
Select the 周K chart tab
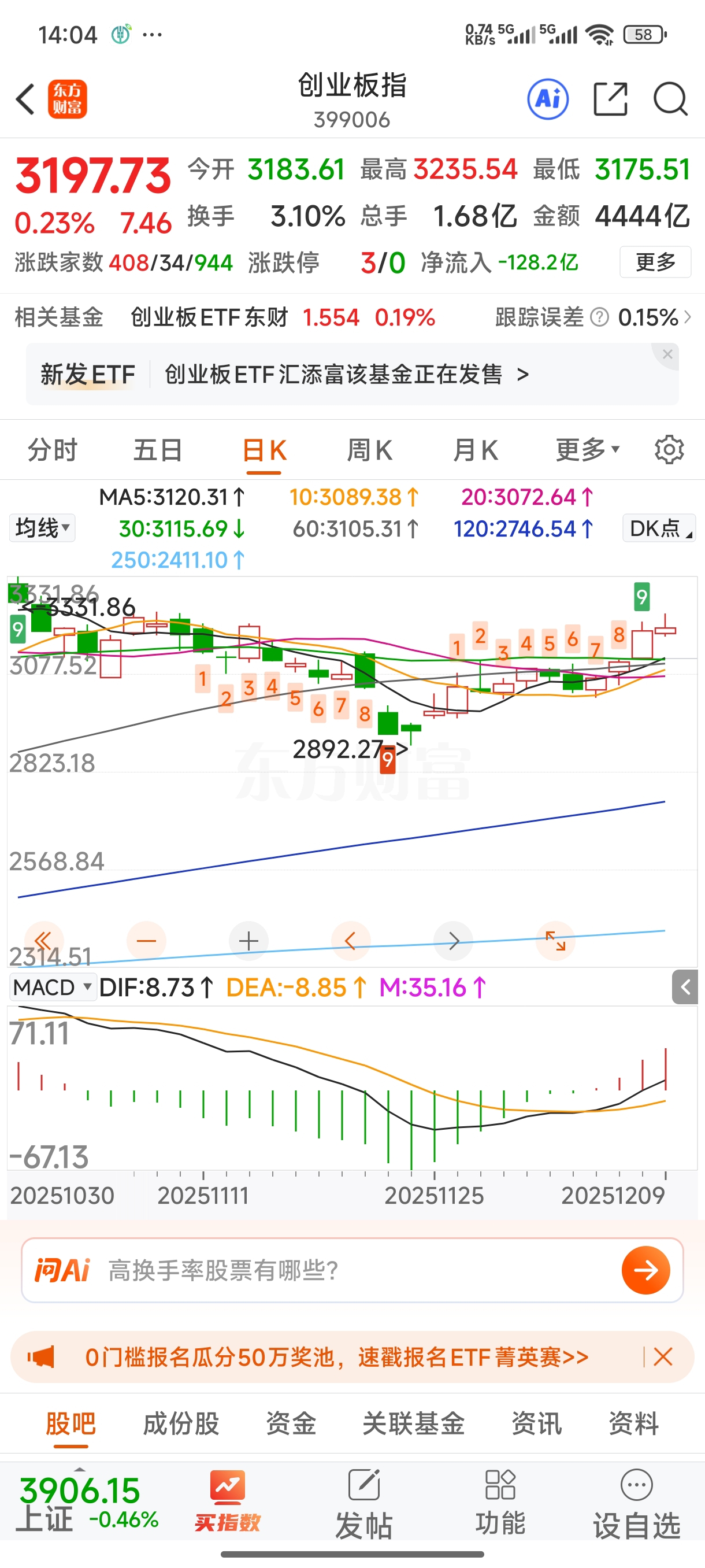point(369,450)
